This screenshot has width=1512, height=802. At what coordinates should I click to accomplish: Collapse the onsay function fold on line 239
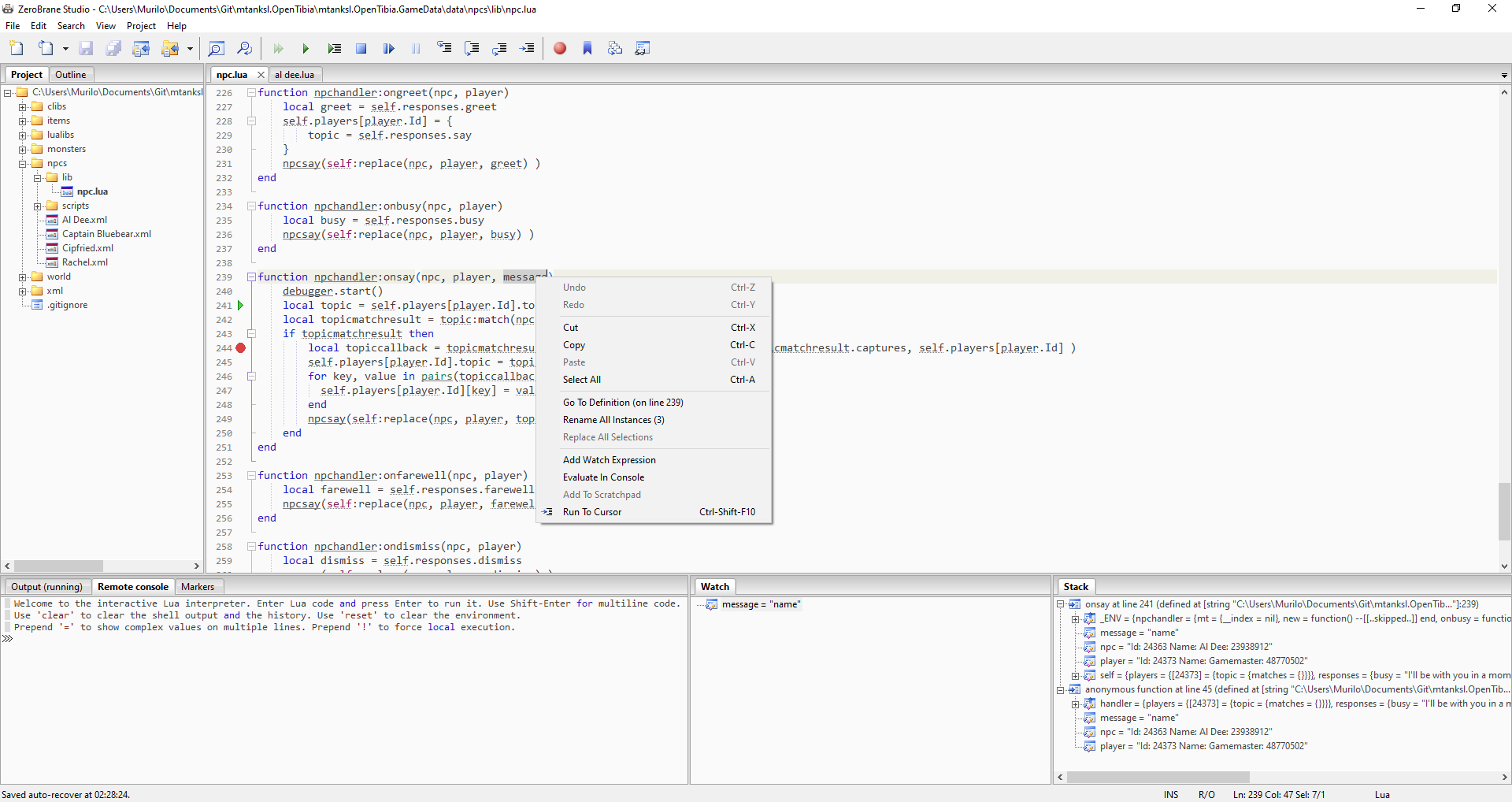tap(251, 277)
